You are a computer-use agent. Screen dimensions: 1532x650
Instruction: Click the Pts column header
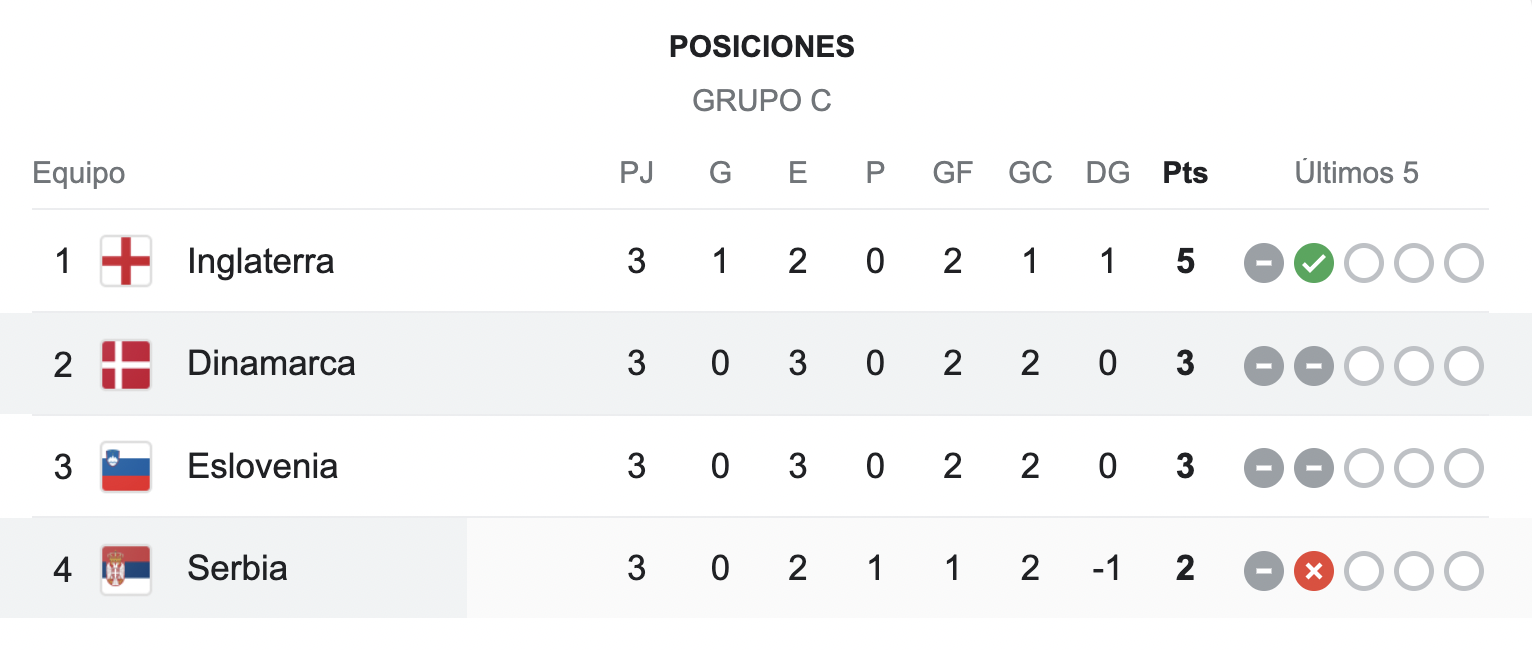(x=1185, y=173)
